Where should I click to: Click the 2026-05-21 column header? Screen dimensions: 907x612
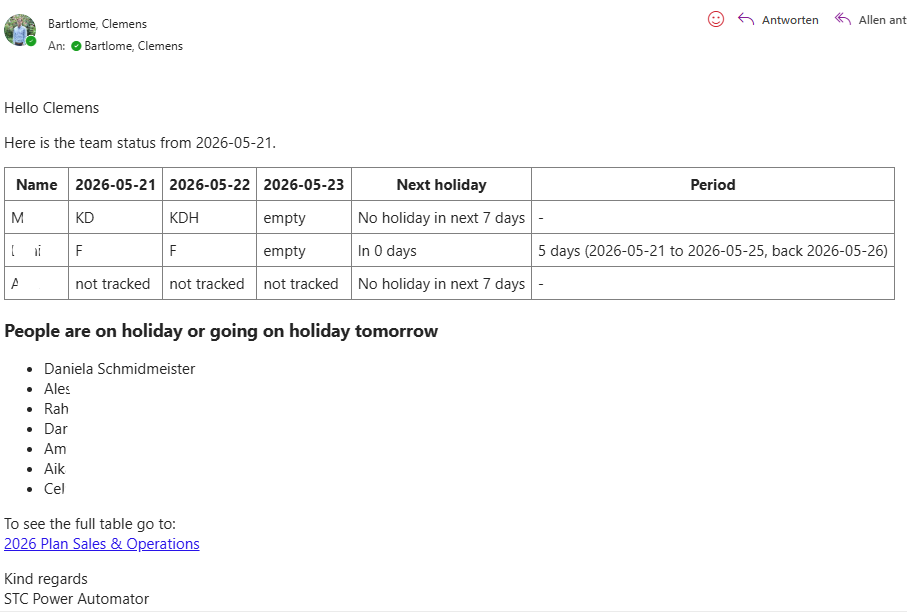(x=116, y=185)
